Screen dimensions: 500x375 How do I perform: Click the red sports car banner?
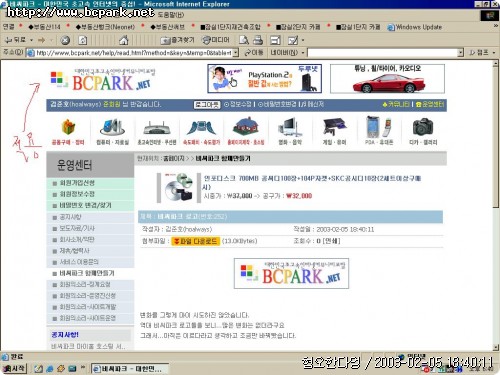click(x=387, y=79)
